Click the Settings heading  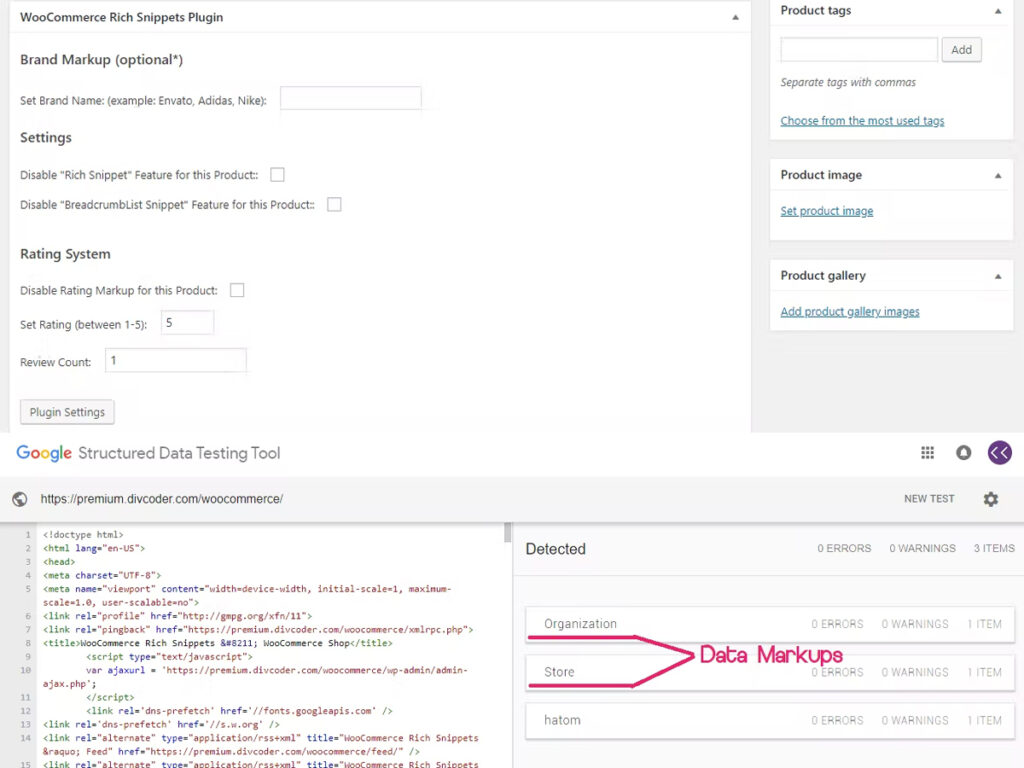[46, 138]
